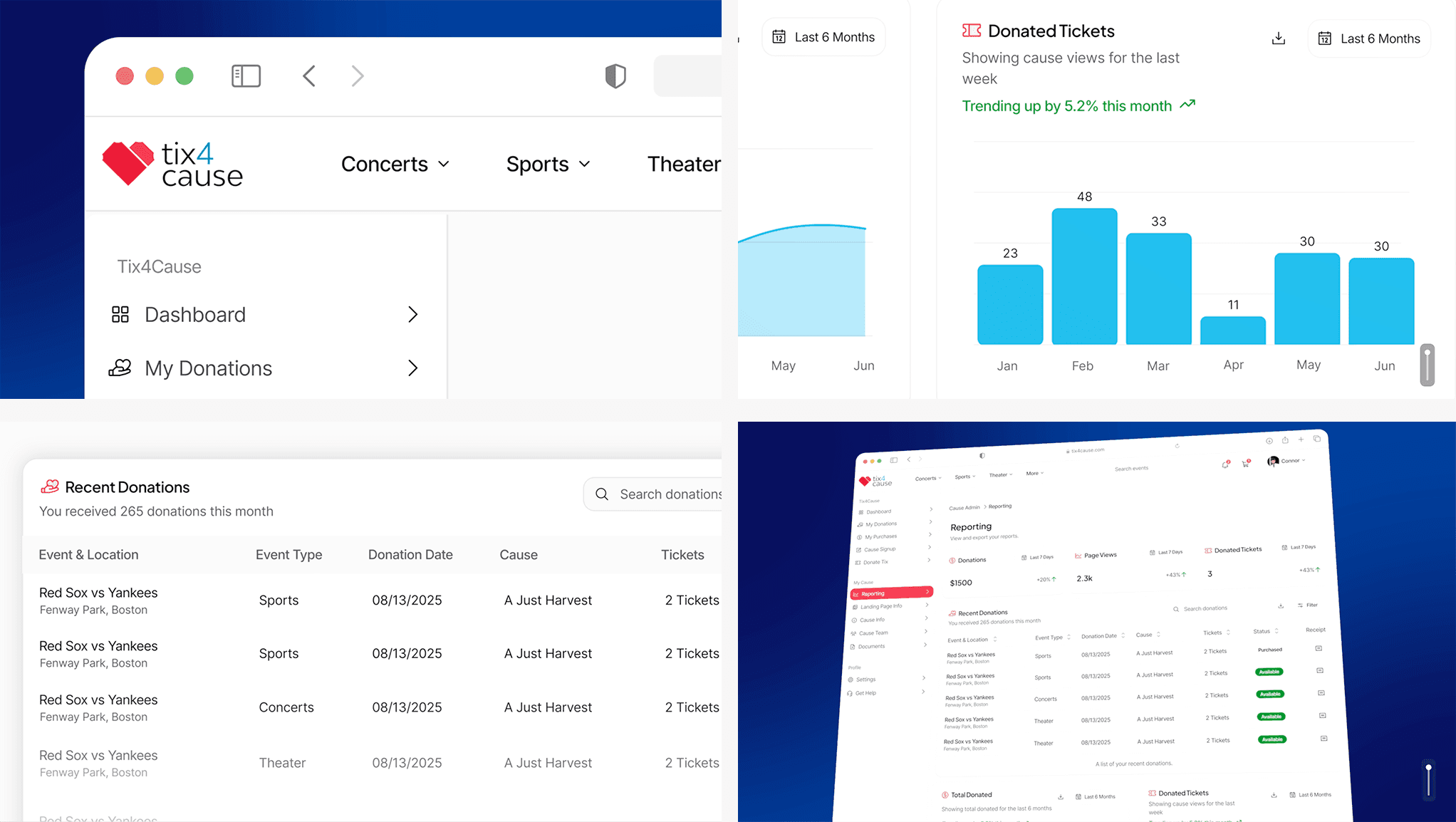Screen dimensions: 1456x822
Task: Click the gray vertical slider beside bar chart
Action: [1427, 365]
